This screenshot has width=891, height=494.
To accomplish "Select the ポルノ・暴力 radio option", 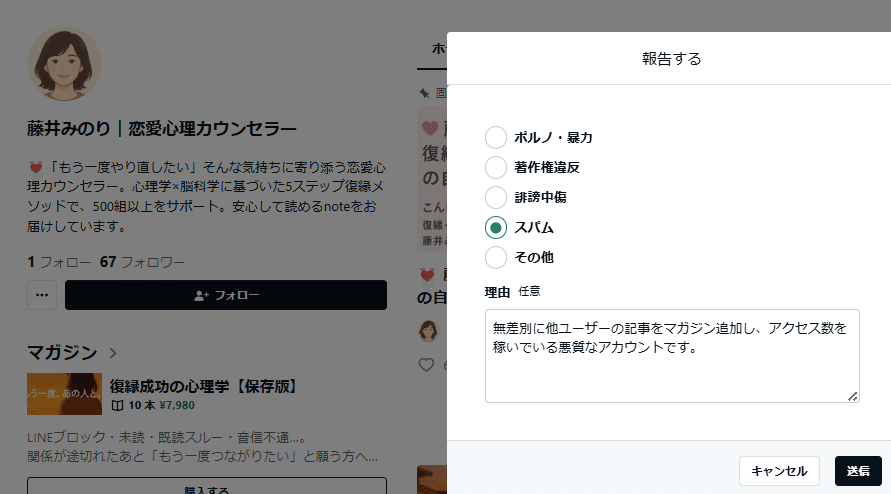I will [496, 138].
